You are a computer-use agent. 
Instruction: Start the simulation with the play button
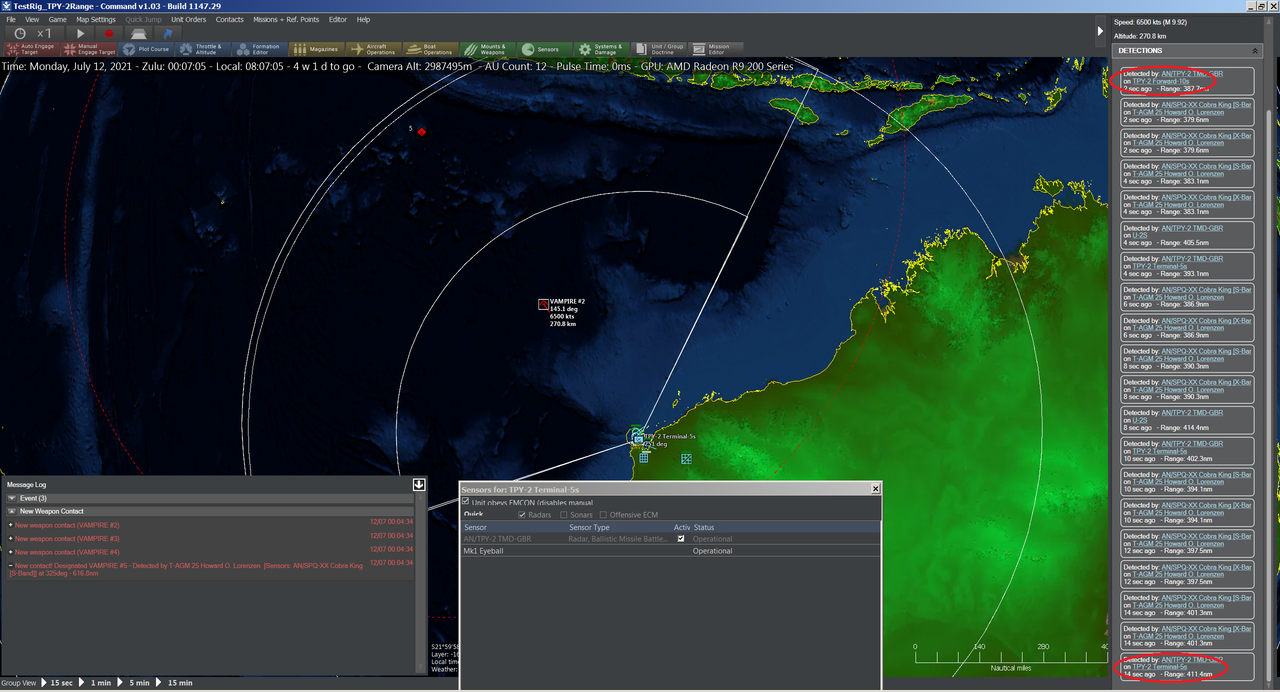82,34
